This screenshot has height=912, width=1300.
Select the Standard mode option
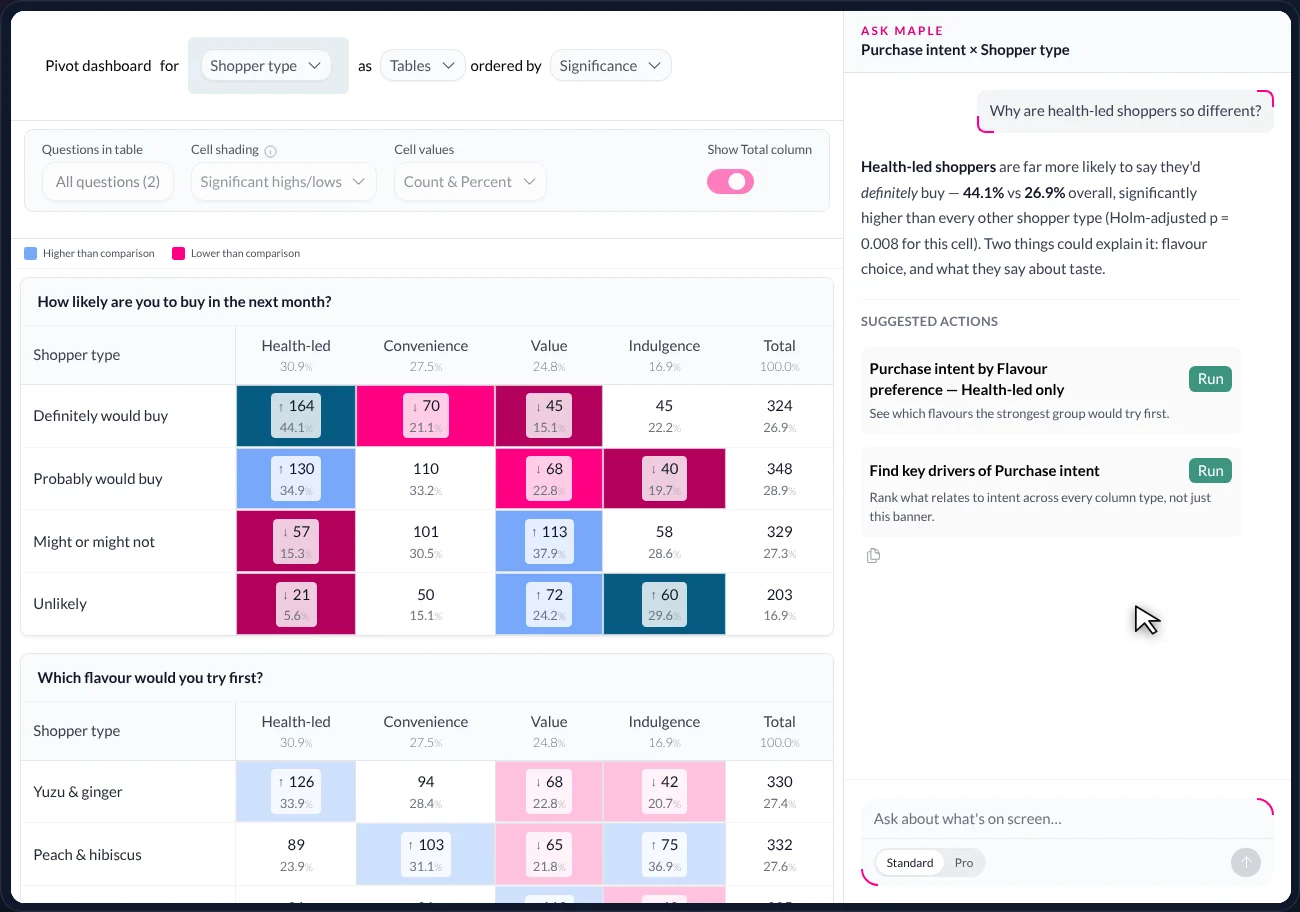[910, 863]
